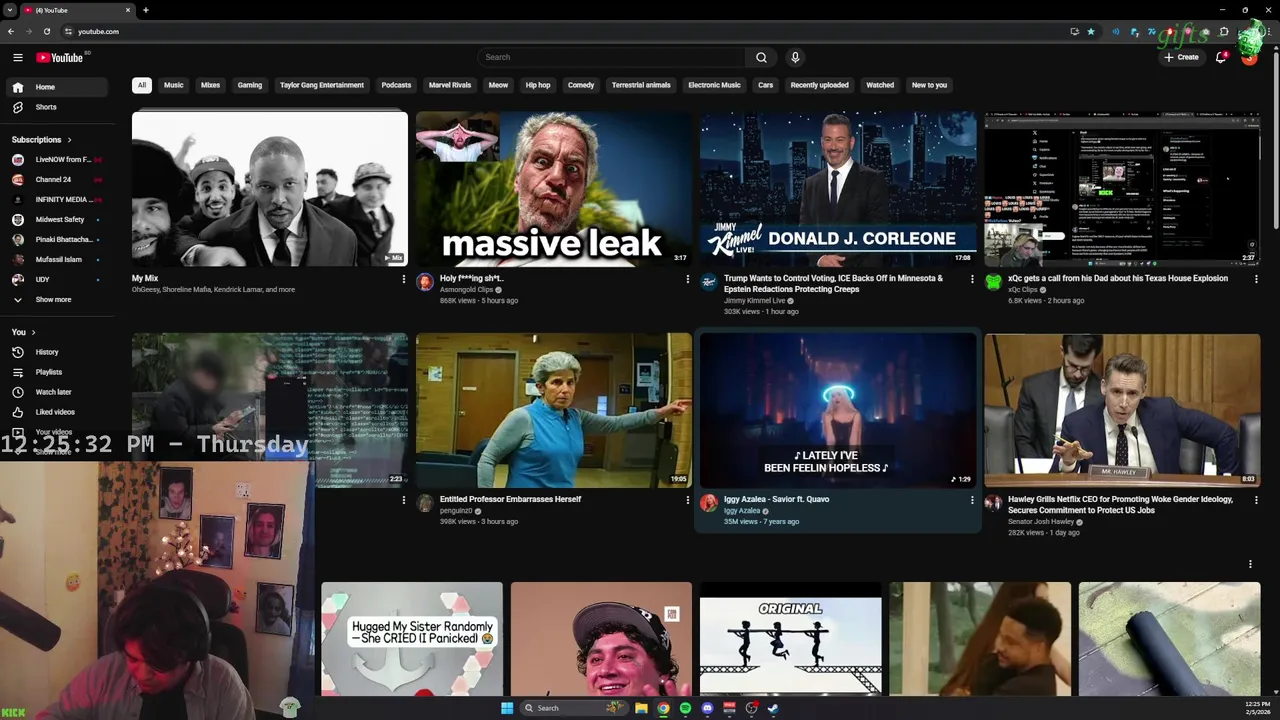Click the YouTube search input field
The width and height of the screenshot is (1280, 720).
611,57
